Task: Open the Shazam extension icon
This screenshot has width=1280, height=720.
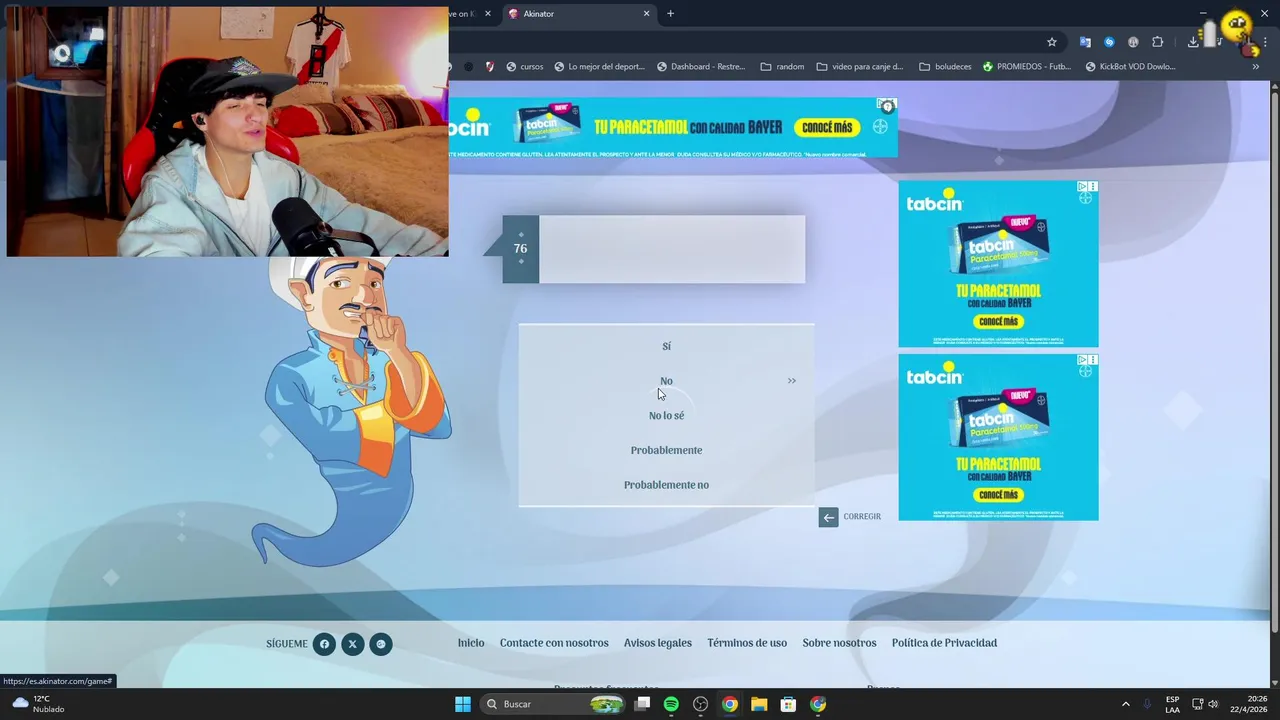Action: [1109, 42]
